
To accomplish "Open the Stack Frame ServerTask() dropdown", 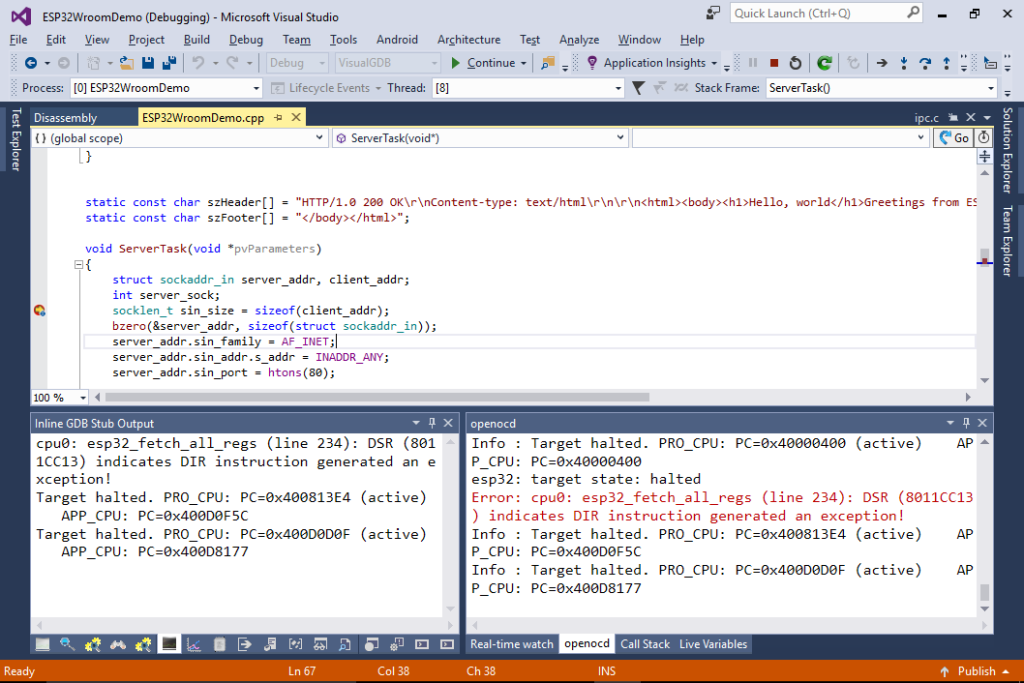I will 991,88.
